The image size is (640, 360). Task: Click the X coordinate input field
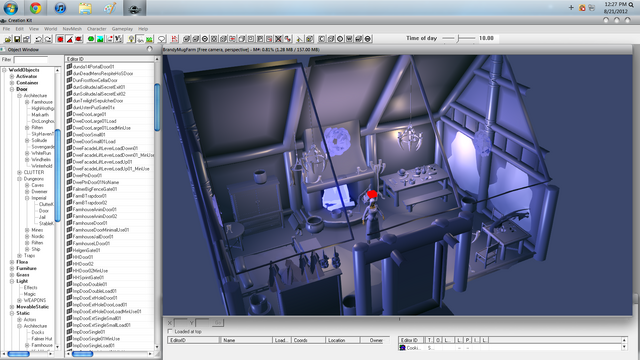[x=181, y=323]
